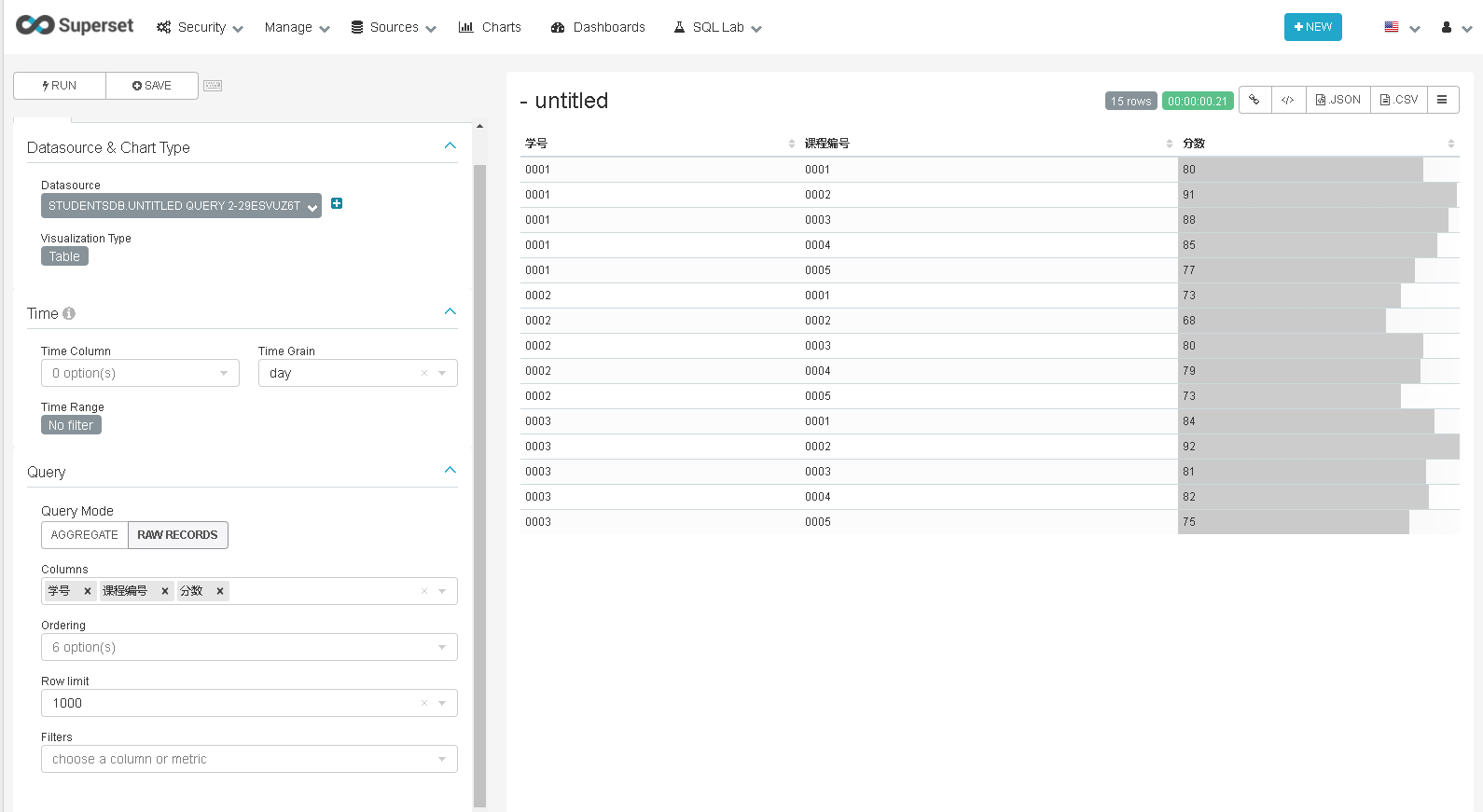1483x812 pixels.
Task: Go to Dashboards page
Action: point(598,27)
